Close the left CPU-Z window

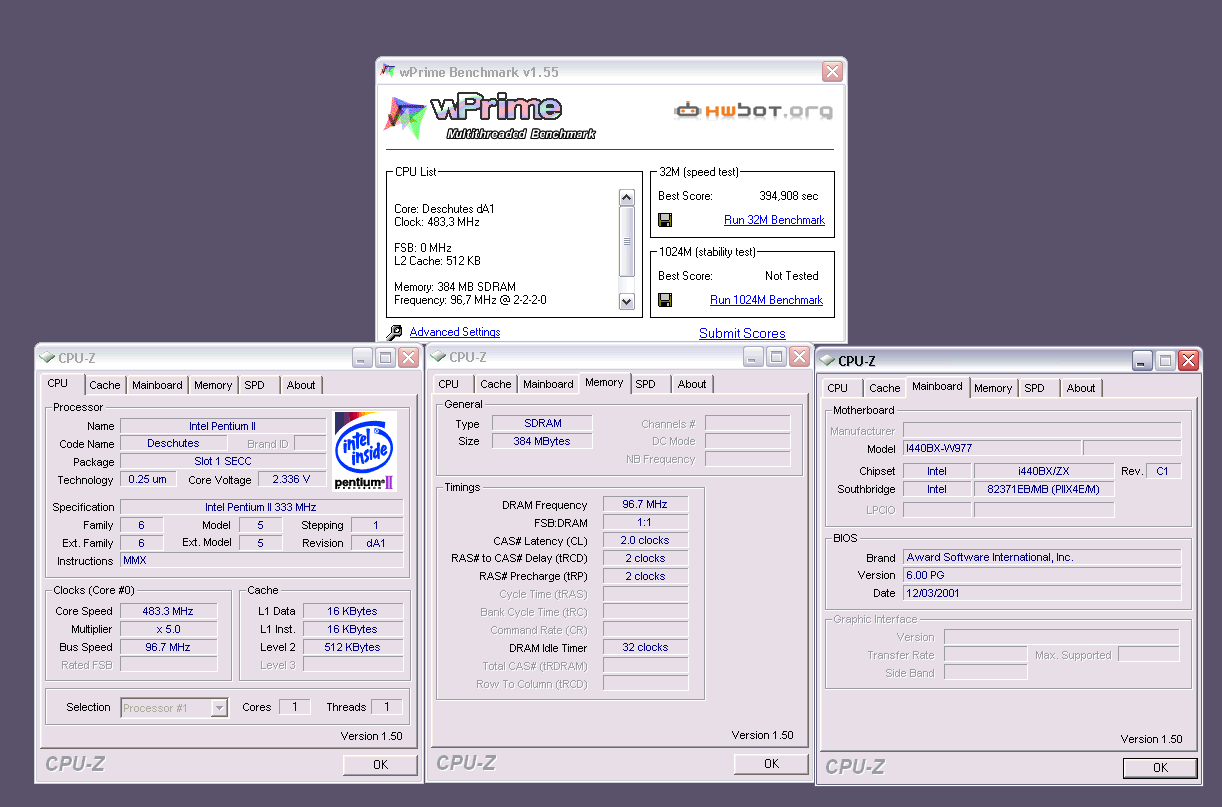point(409,357)
